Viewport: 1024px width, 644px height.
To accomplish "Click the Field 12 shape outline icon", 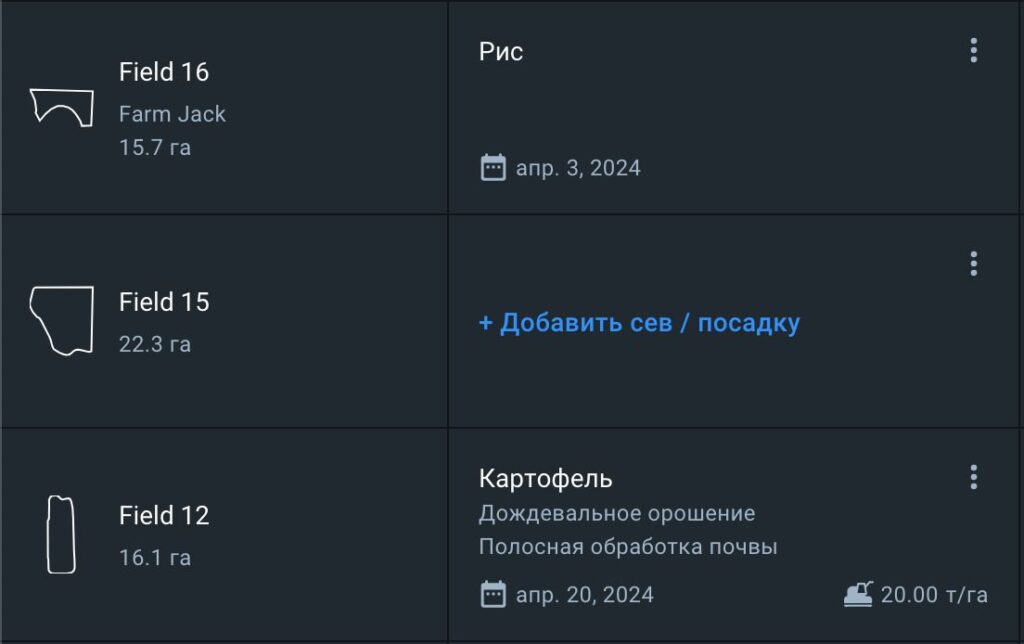I will coord(60,535).
